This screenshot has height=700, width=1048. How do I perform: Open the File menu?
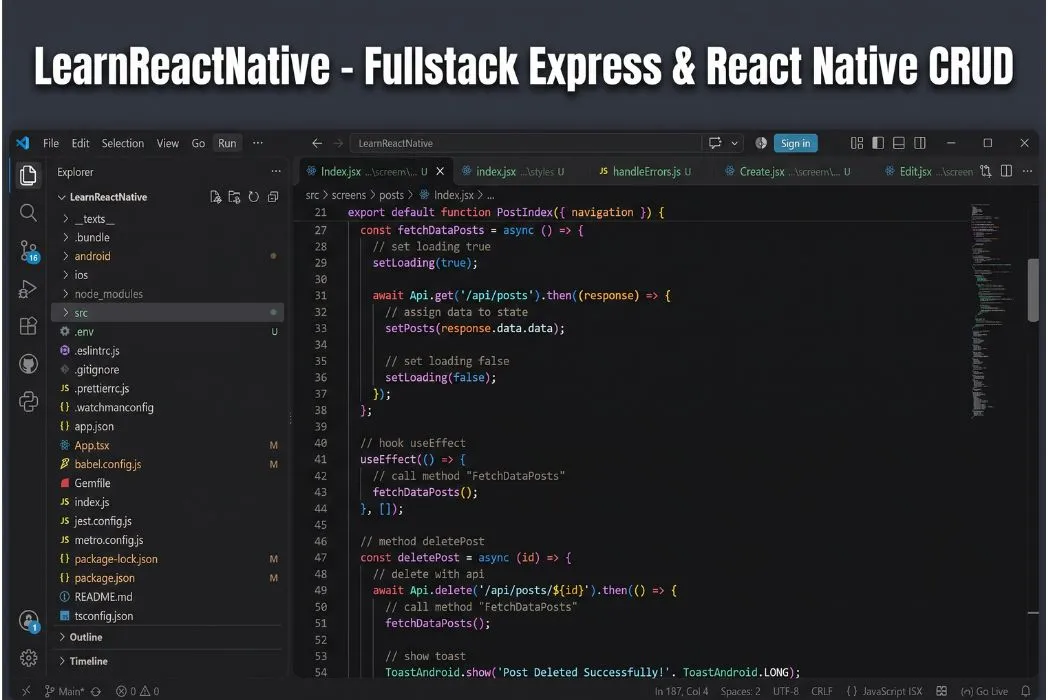tap(51, 143)
